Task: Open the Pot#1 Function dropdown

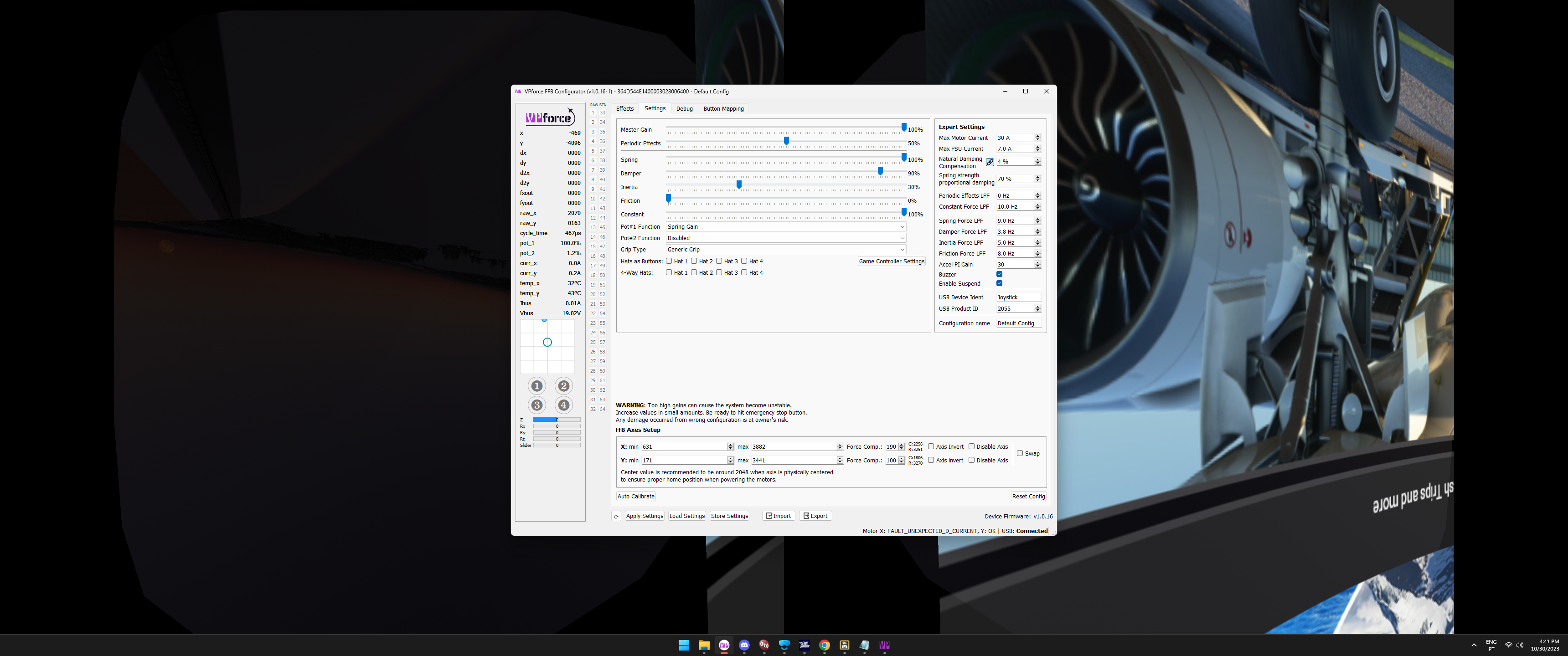Action: 786,227
